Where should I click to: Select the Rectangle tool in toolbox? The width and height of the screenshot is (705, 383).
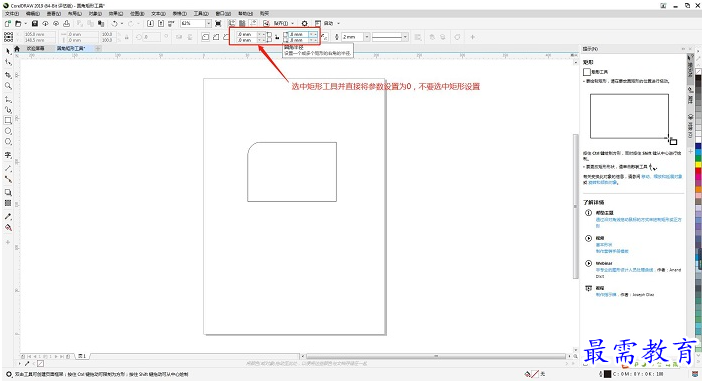point(8,120)
